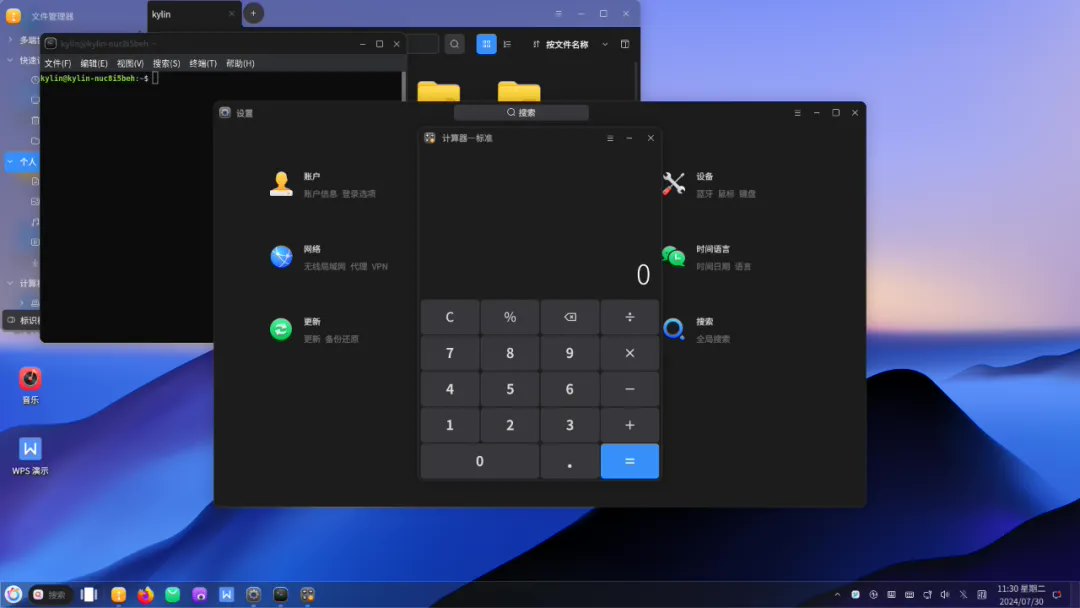Viewport: 1080px width, 608px height.
Task: Open the 账户 (Account) settings icon
Action: pos(281,184)
